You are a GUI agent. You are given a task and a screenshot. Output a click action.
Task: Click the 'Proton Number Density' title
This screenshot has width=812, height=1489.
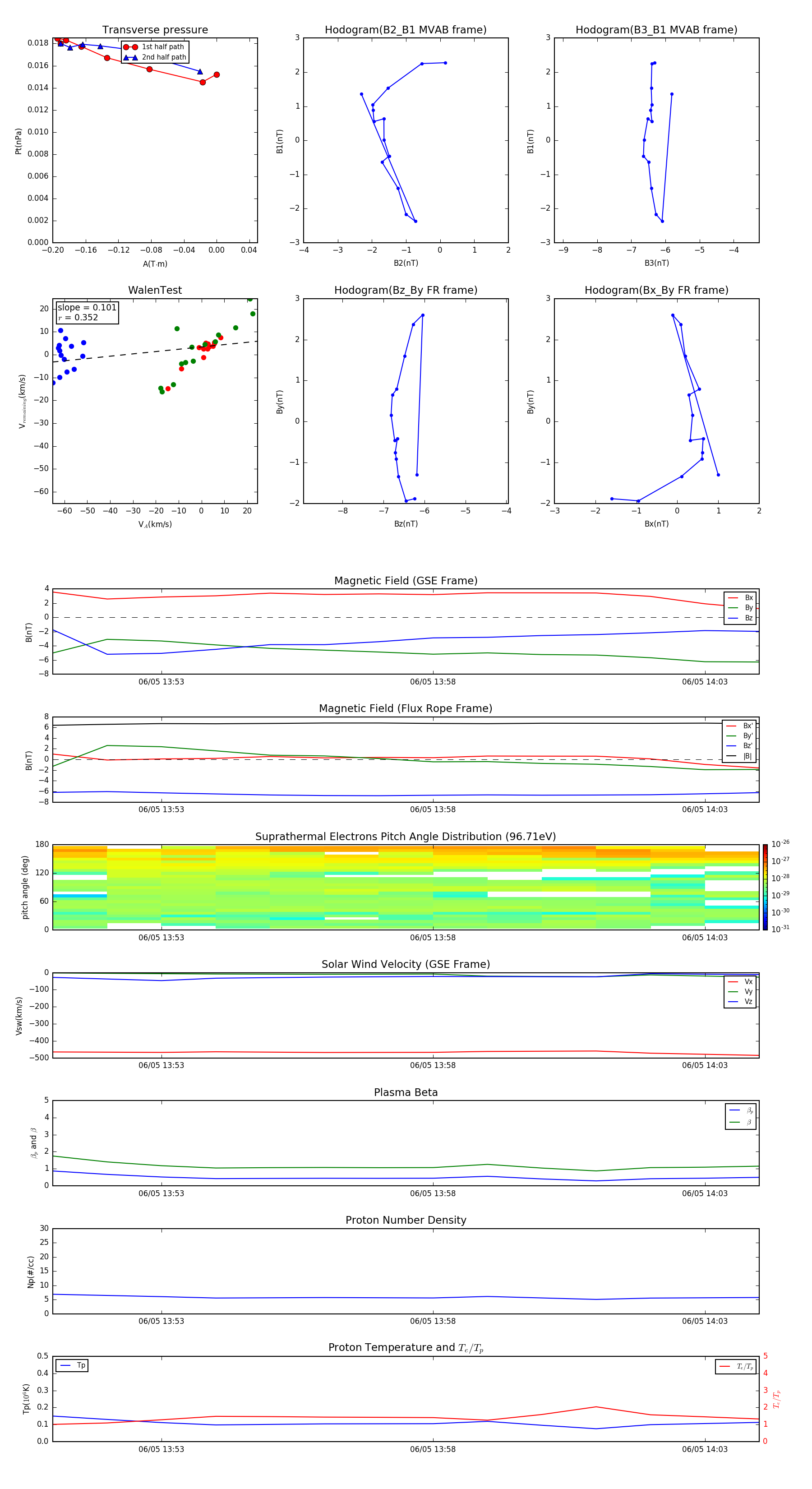(x=406, y=1220)
